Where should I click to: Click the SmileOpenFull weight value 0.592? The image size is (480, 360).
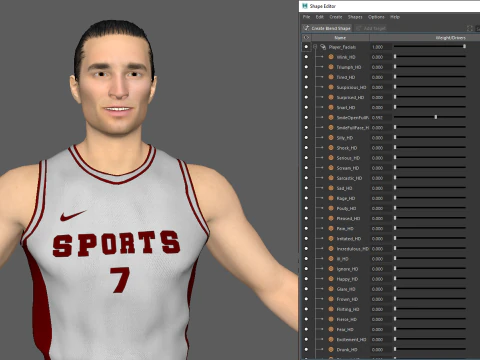click(381, 117)
